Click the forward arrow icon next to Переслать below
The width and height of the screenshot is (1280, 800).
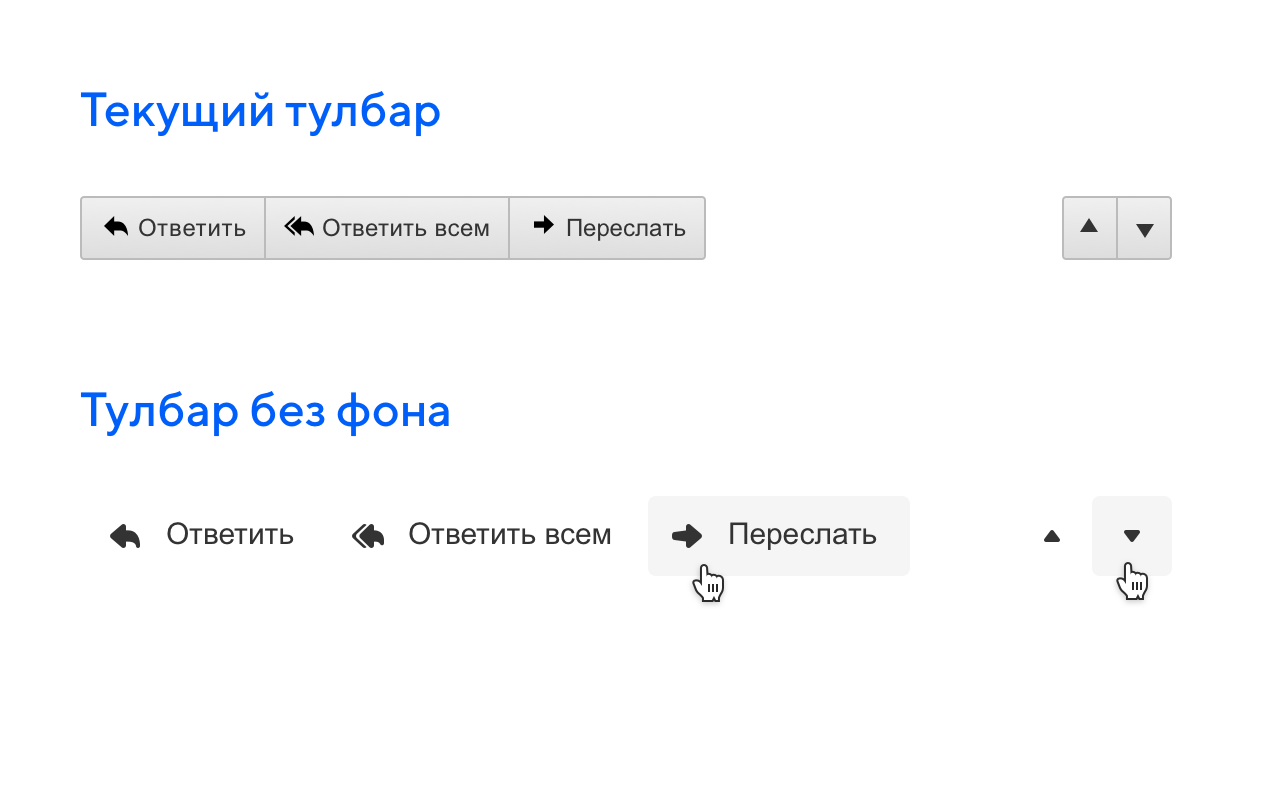[x=687, y=535]
